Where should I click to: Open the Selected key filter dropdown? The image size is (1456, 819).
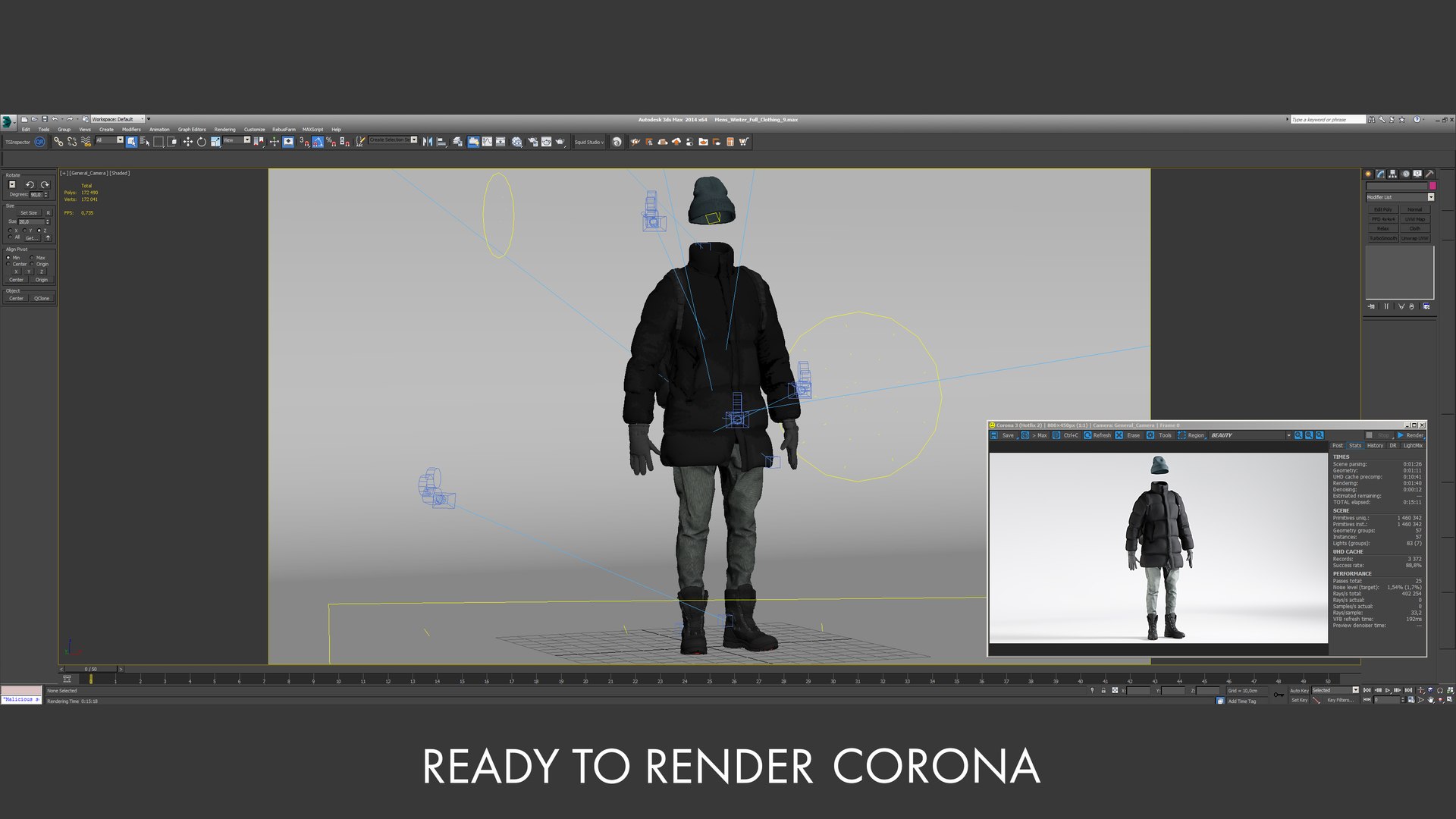[x=1335, y=690]
